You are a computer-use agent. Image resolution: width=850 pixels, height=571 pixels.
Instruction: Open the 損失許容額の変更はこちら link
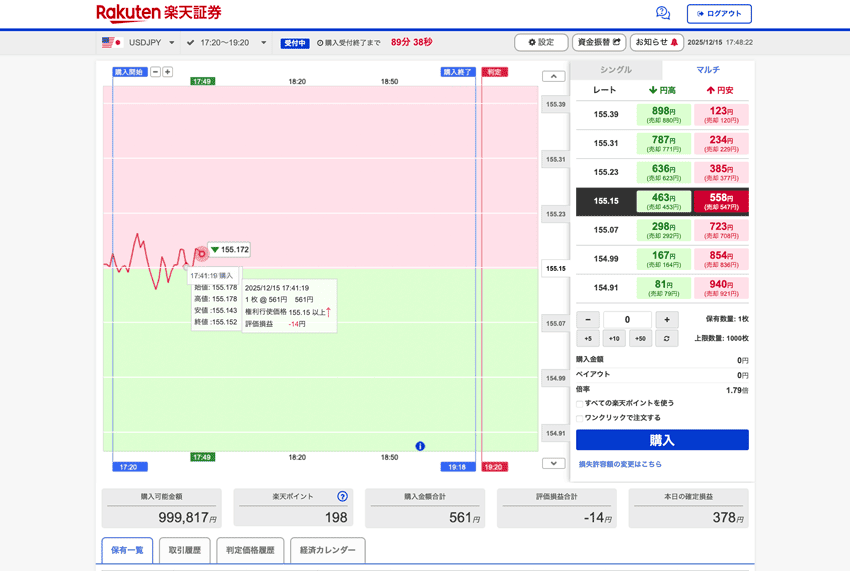[620, 464]
